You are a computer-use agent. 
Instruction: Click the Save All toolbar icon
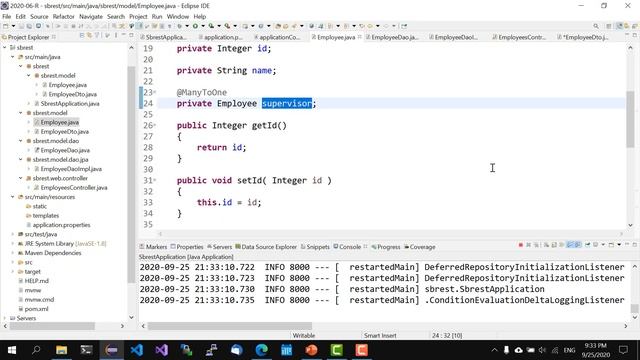click(29, 26)
